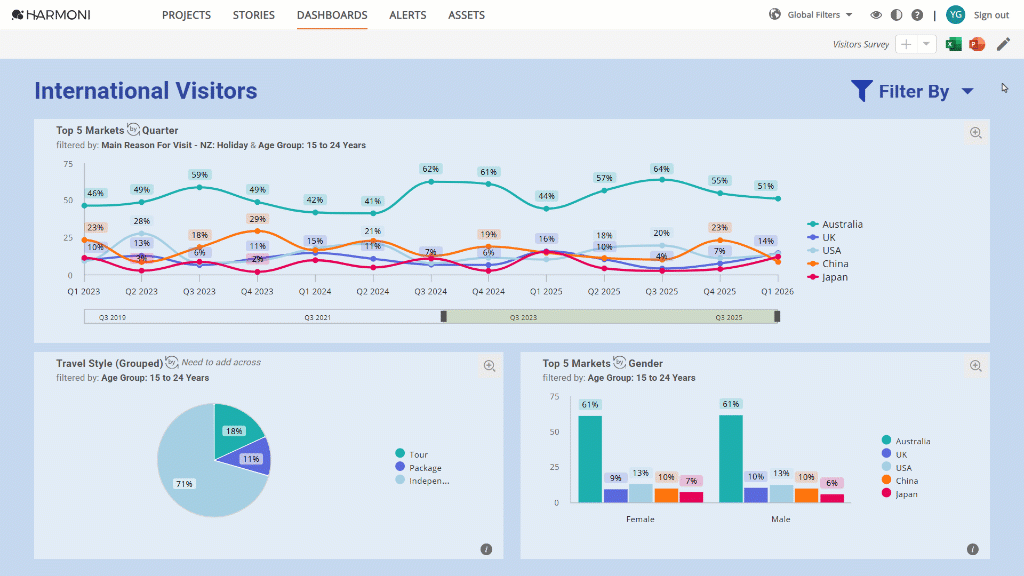Viewport: 1024px width, 576px height.
Task: Show info for Travel Style chart
Action: click(x=486, y=549)
